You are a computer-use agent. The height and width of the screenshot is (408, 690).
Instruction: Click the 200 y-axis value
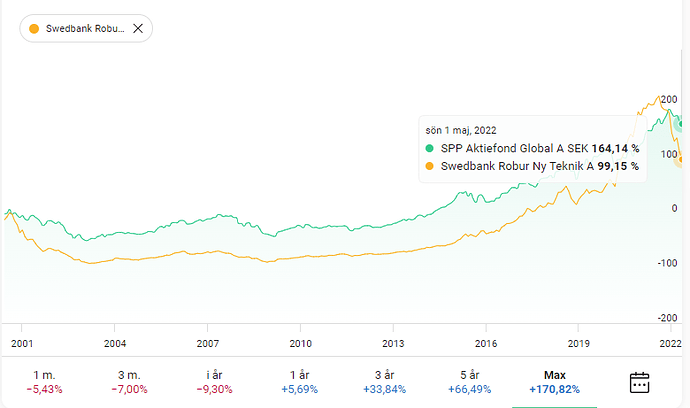pos(669,99)
